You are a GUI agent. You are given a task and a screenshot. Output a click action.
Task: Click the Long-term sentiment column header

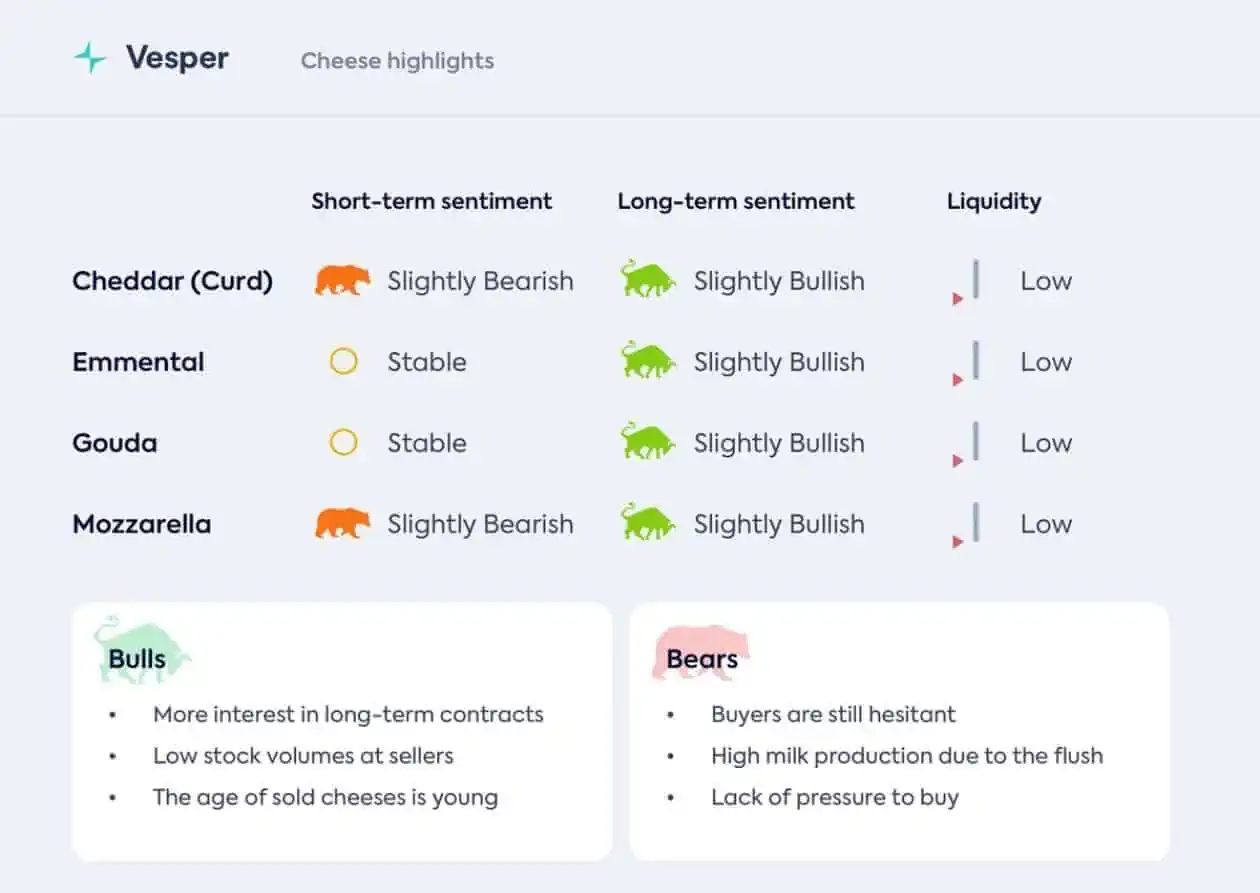[736, 201]
